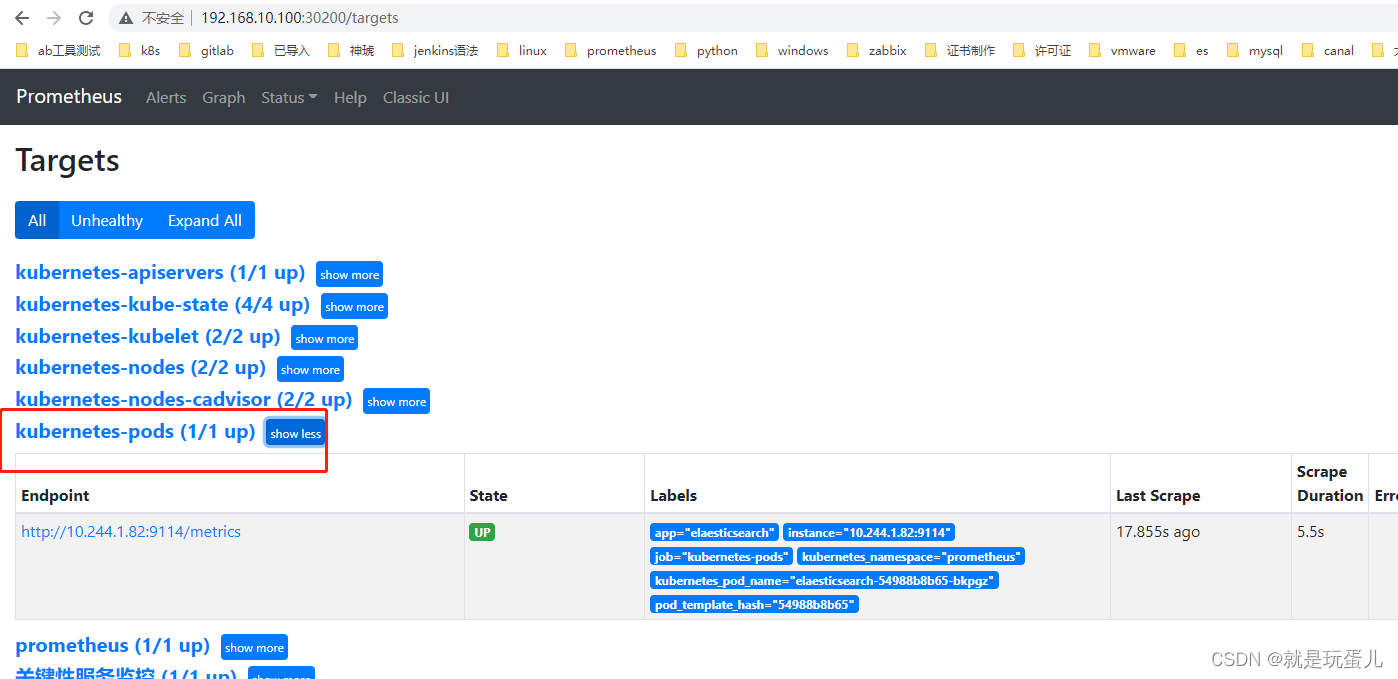Open the endpoint link http://10.244.1.82:9114/metrics
This screenshot has width=1398, height=679.
click(130, 532)
